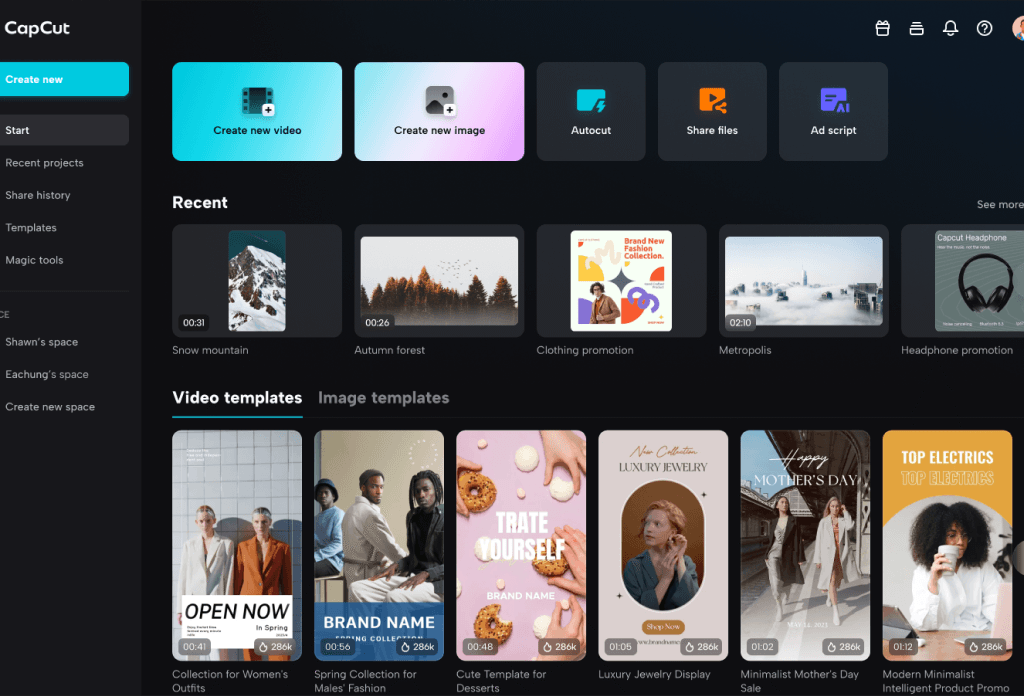Open the user profile avatar

[x=1016, y=29]
